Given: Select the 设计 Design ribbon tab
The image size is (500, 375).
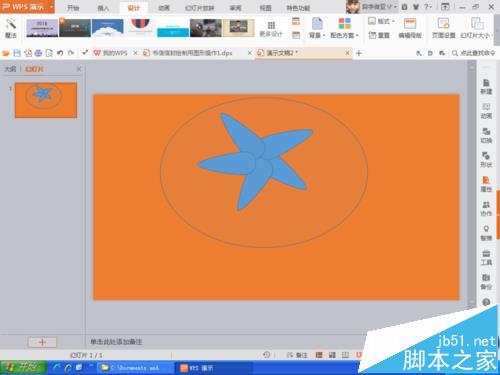Looking at the screenshot, I should (134, 7).
